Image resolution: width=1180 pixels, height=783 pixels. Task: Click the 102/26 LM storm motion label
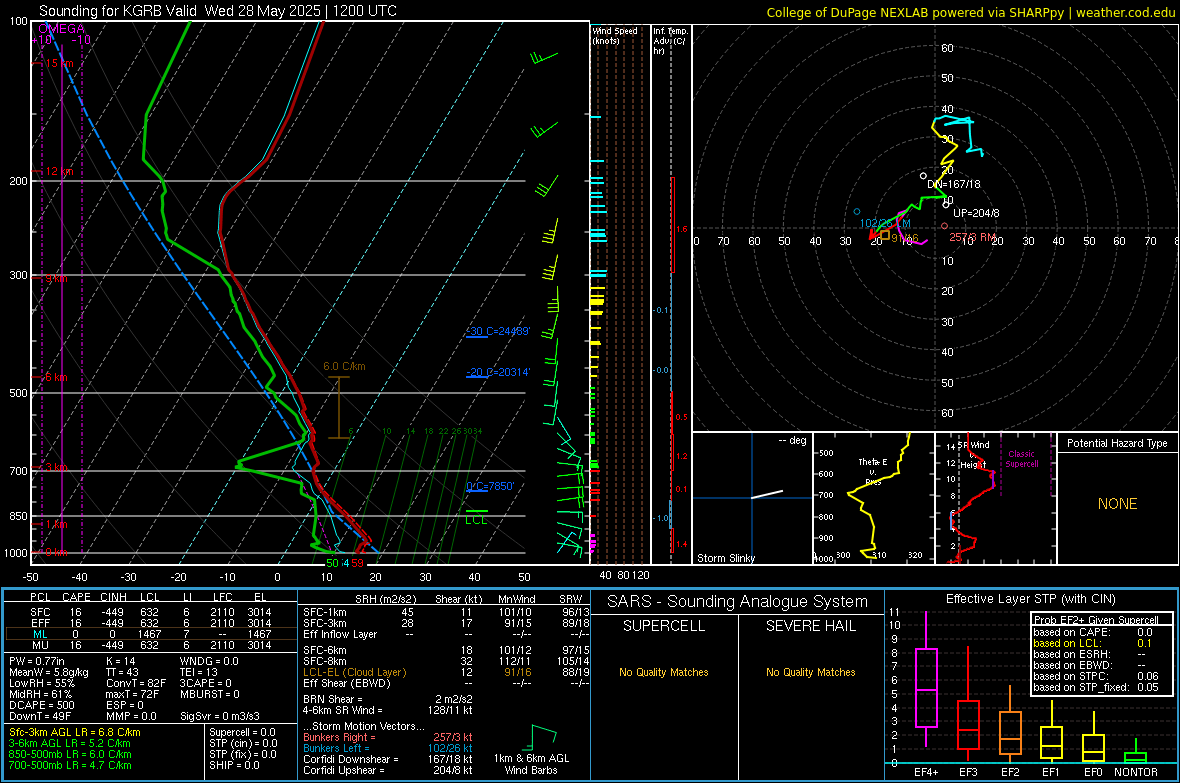pyautogui.click(x=885, y=224)
